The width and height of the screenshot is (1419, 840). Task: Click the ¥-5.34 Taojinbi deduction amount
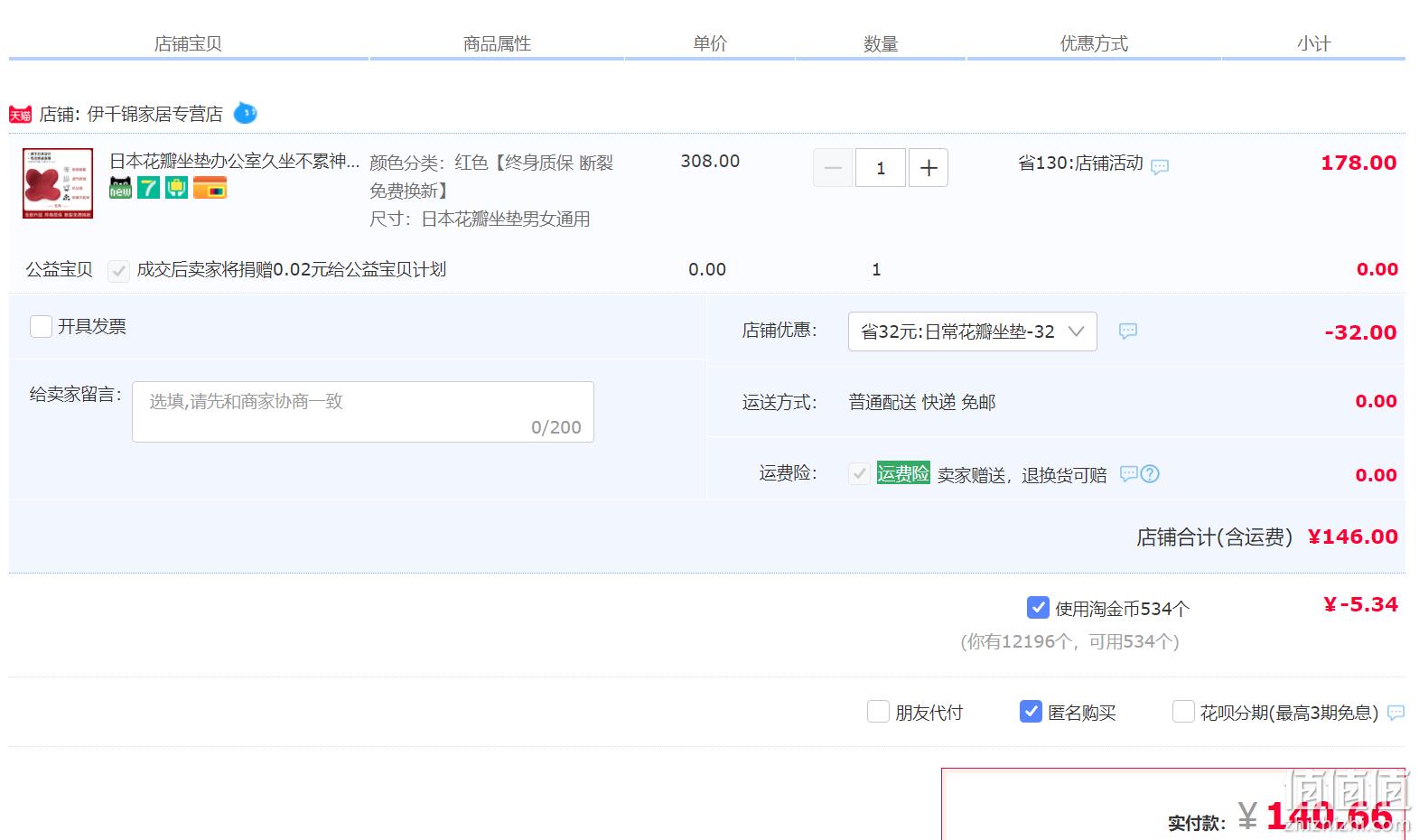click(x=1360, y=604)
